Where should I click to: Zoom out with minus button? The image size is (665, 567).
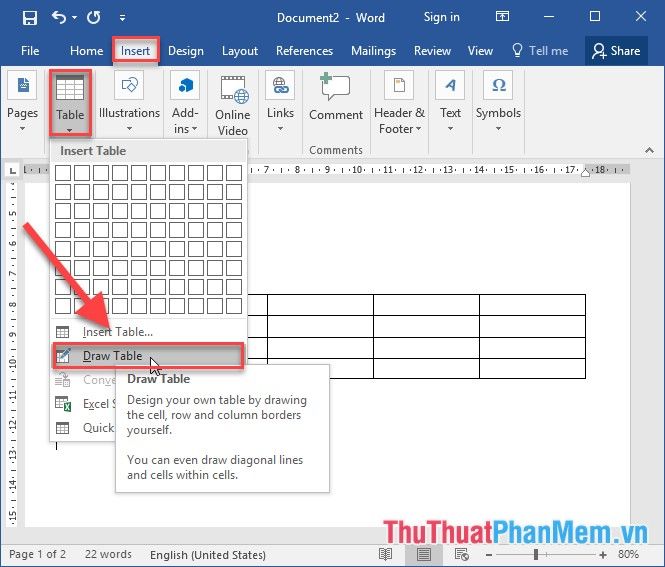tap(489, 555)
